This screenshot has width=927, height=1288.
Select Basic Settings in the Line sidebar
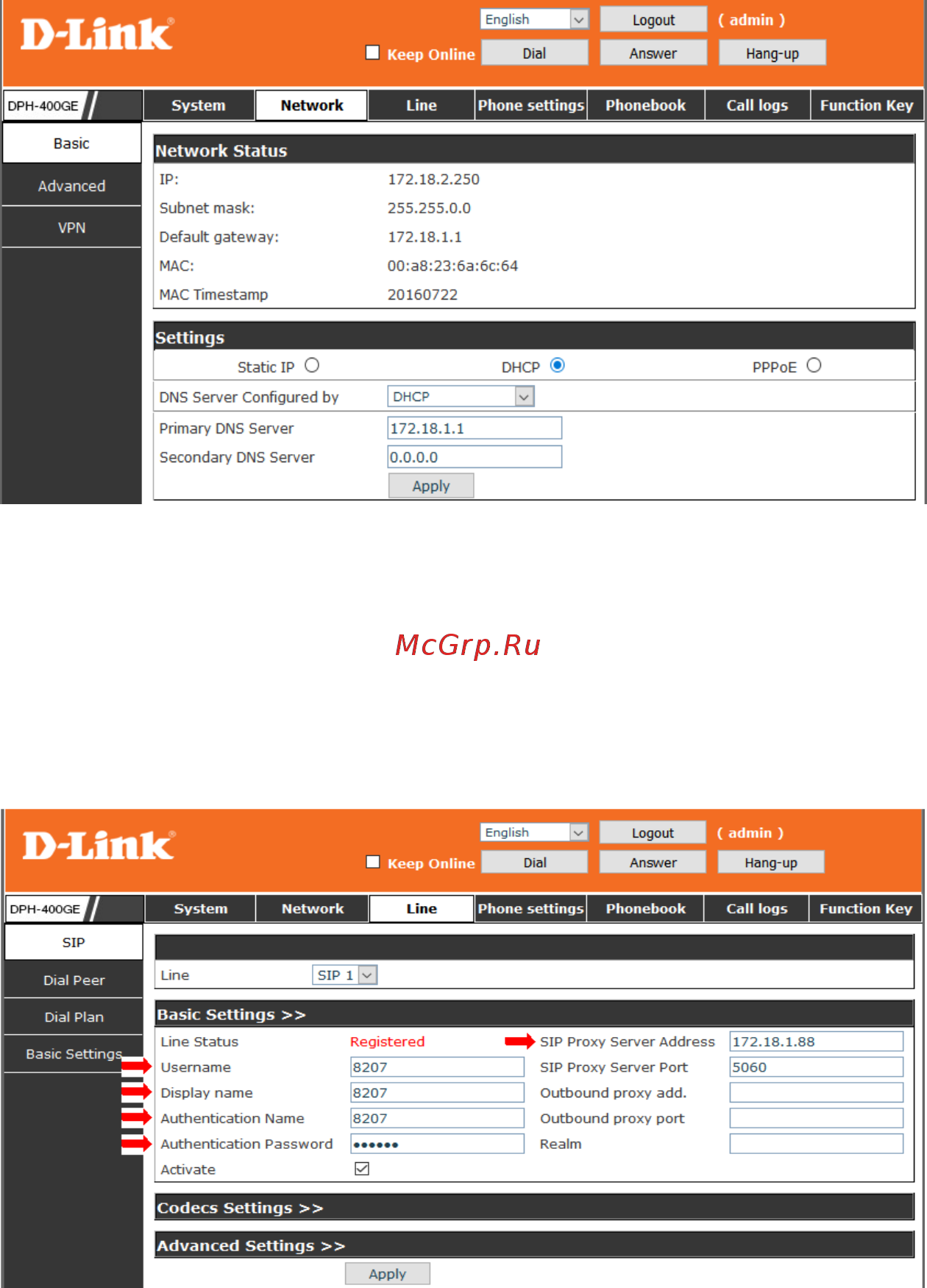point(74,1053)
